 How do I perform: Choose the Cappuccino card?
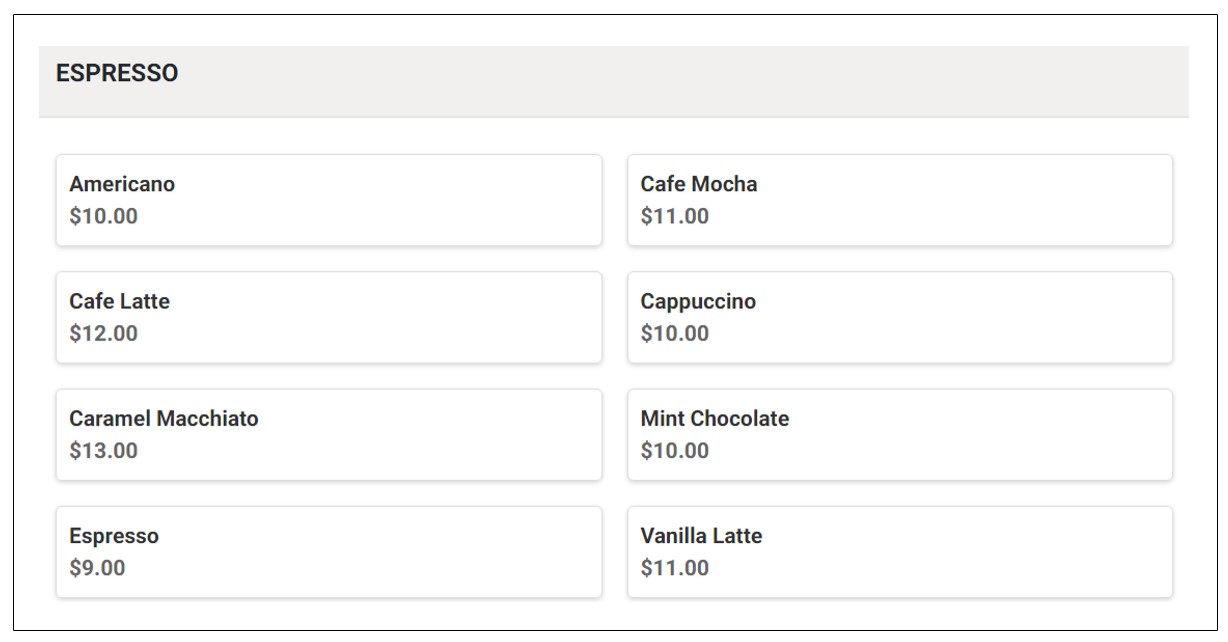coord(900,317)
